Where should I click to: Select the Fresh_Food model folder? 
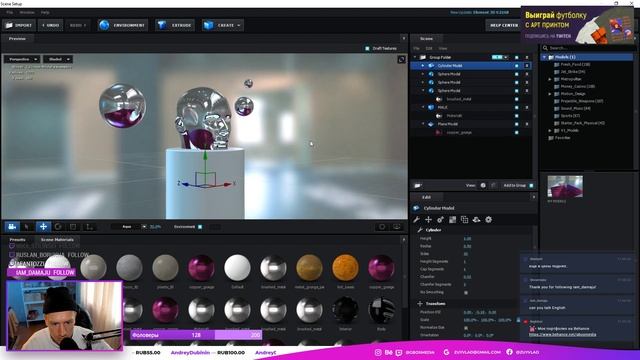click(x=575, y=64)
